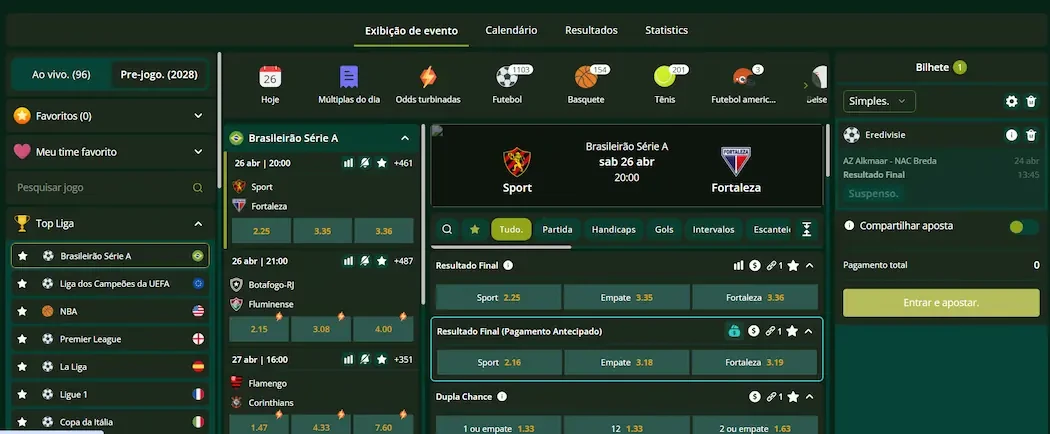
Task: Switch to the Calendário tab
Action: coord(511,30)
